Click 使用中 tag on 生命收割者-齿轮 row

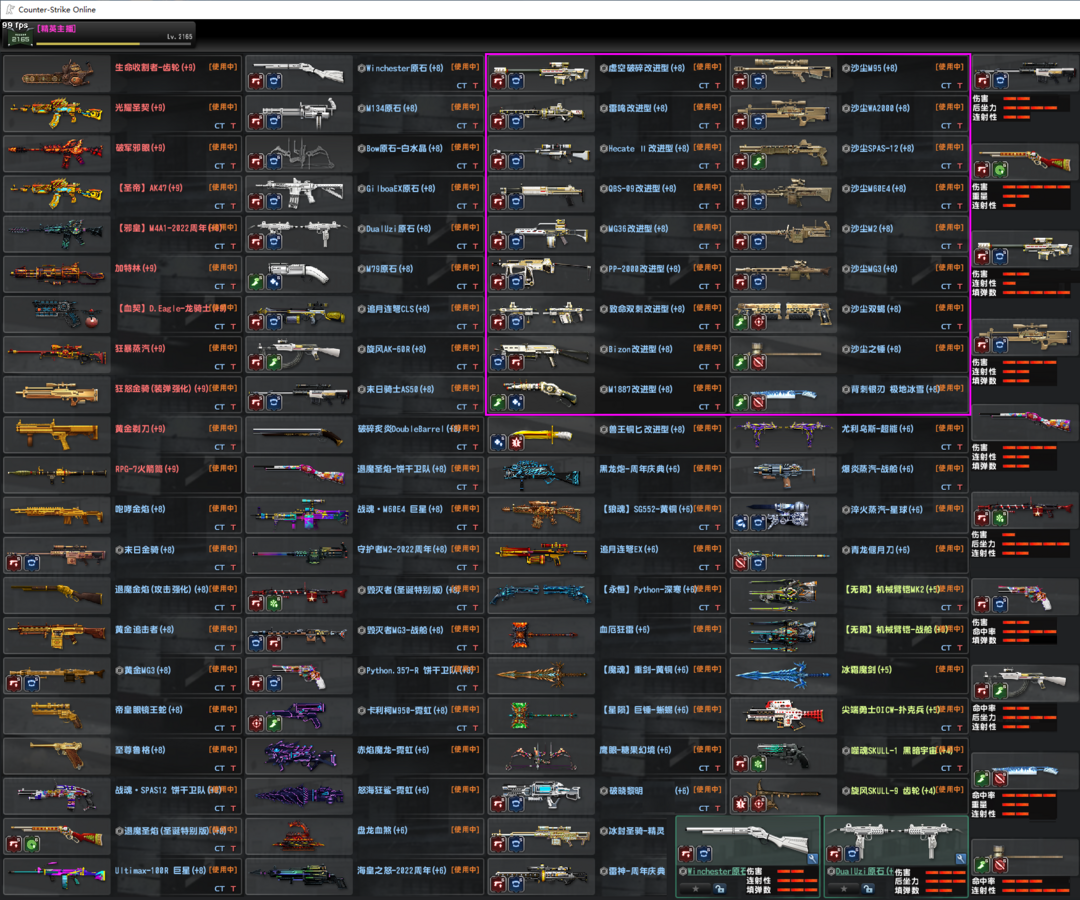[x=223, y=67]
